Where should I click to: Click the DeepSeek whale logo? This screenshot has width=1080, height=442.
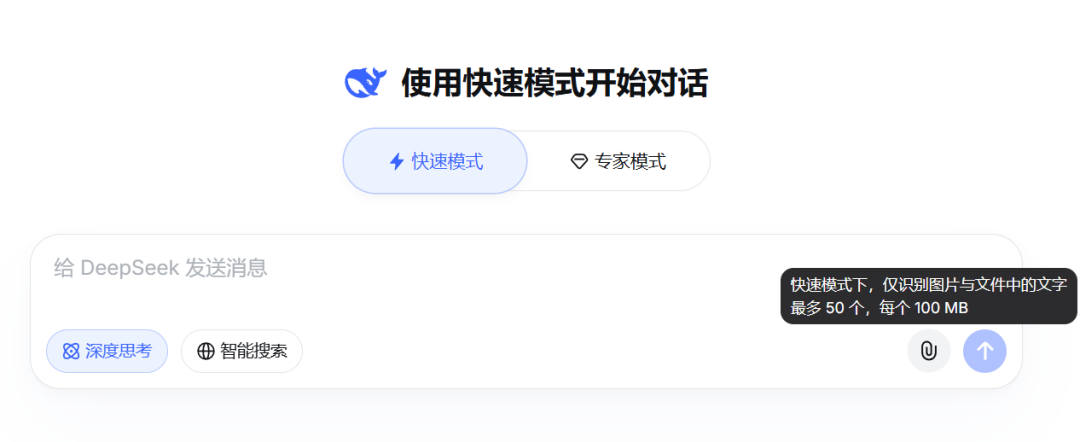(365, 83)
